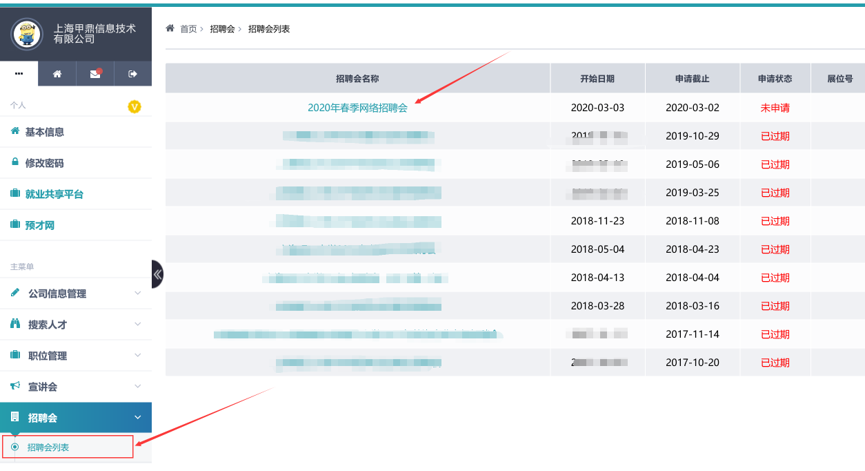Open the three-dots more menu tab
The image size is (865, 471).
pos(19,74)
